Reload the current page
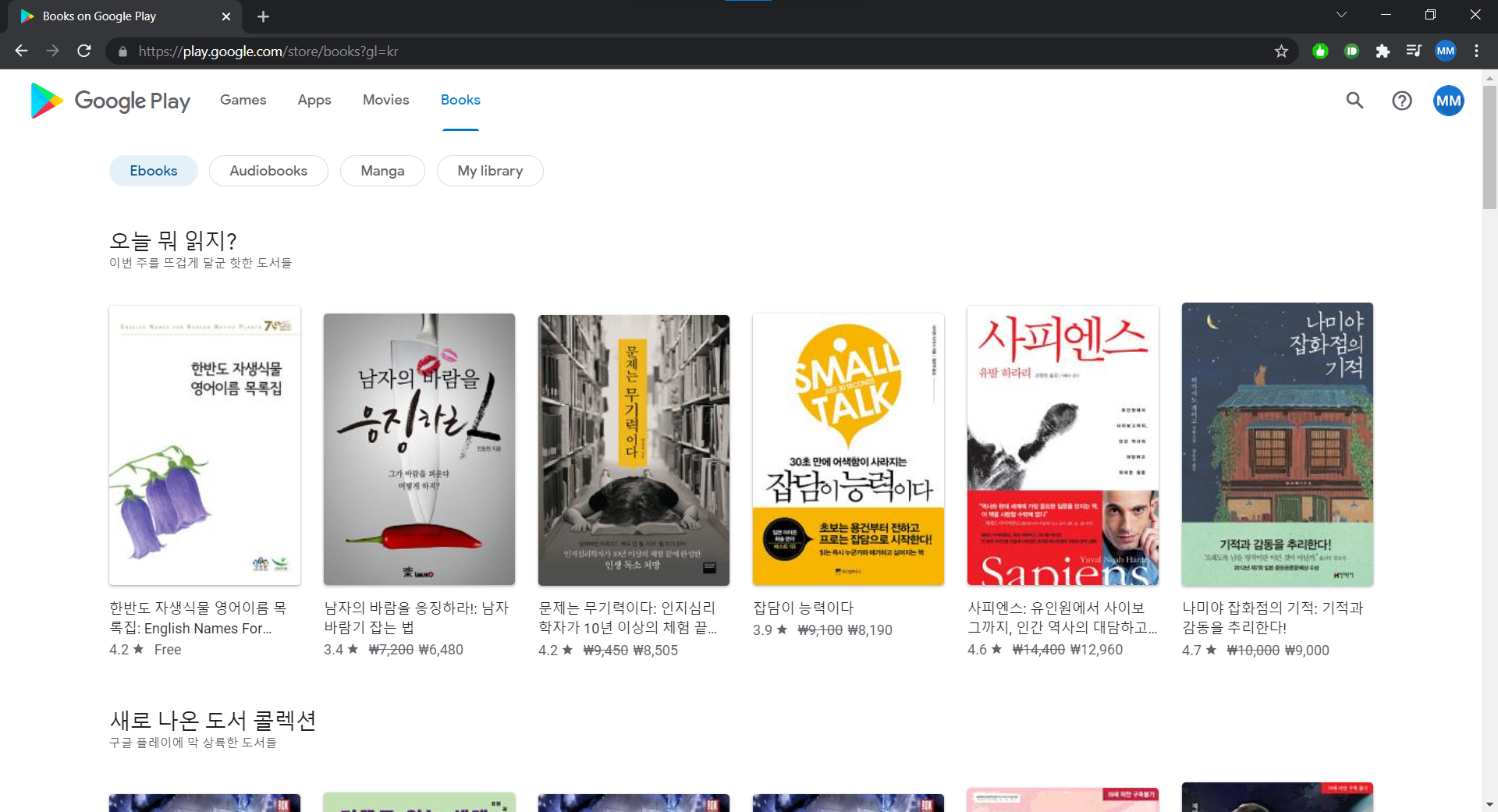This screenshot has width=1498, height=812. pos(84,51)
